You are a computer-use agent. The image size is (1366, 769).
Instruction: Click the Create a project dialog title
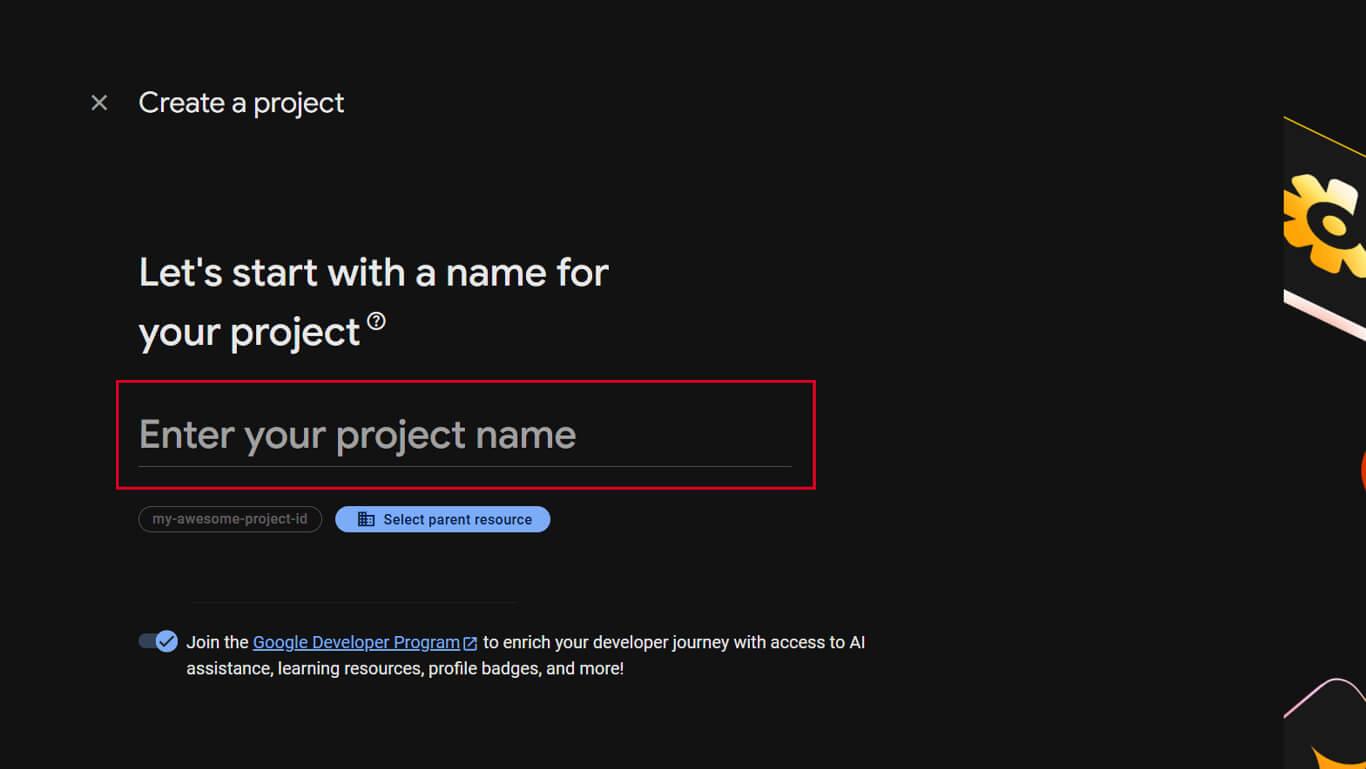[x=241, y=102]
